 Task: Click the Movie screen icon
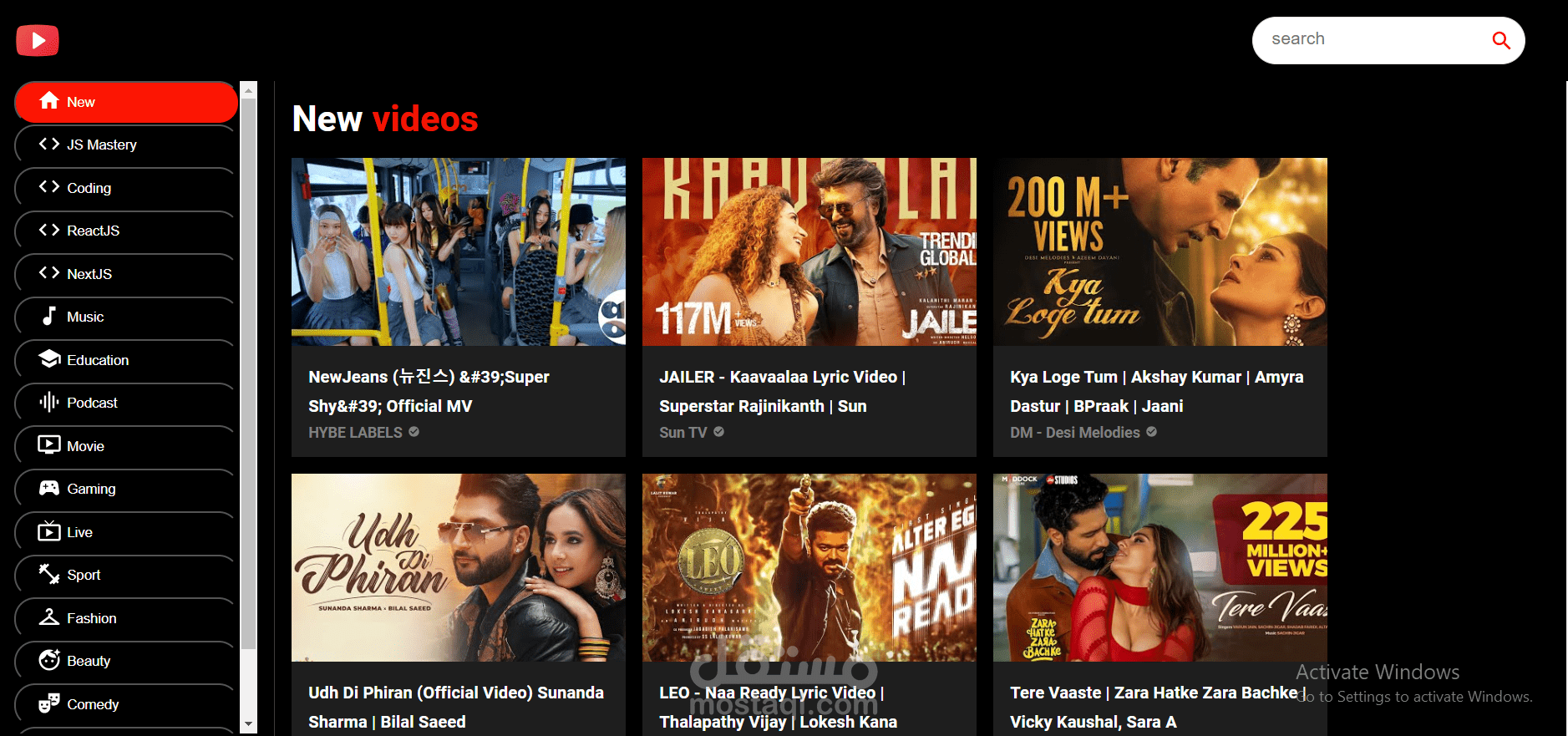[x=49, y=444]
